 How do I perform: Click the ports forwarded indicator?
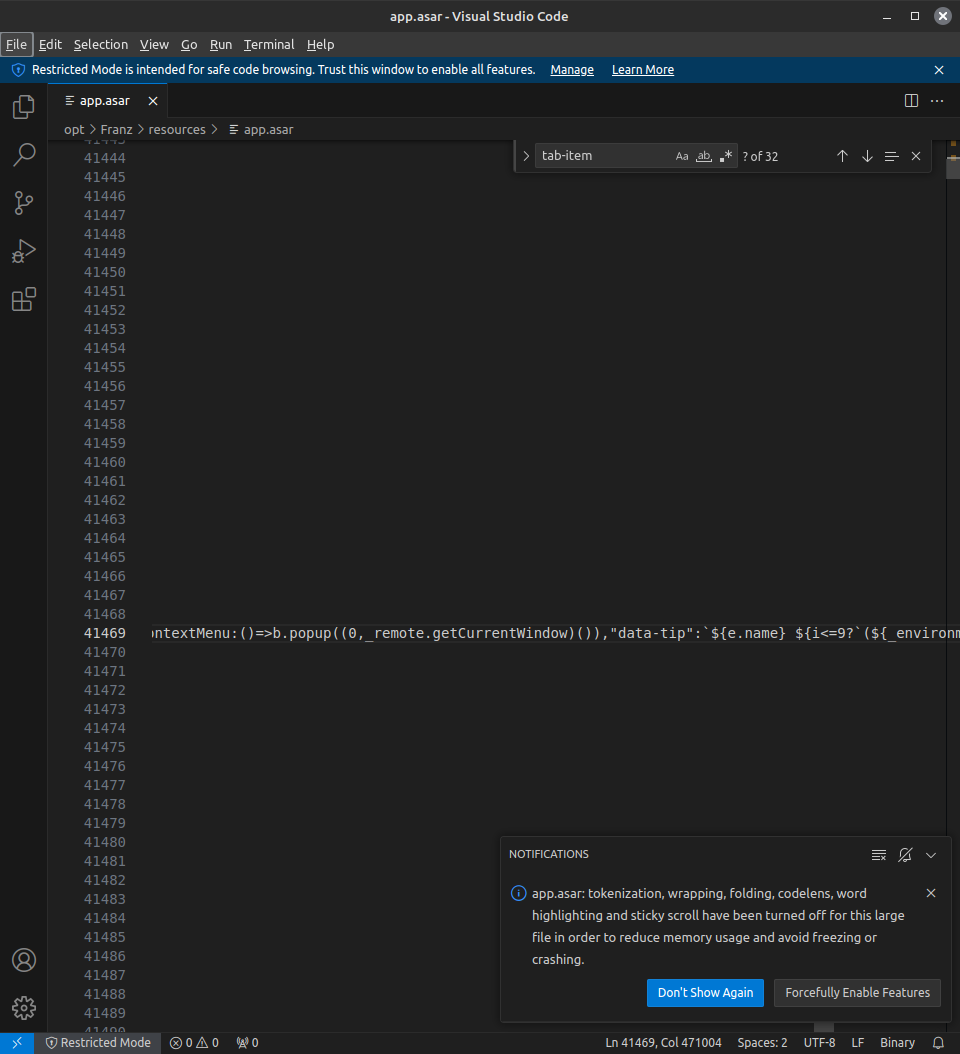click(247, 1043)
